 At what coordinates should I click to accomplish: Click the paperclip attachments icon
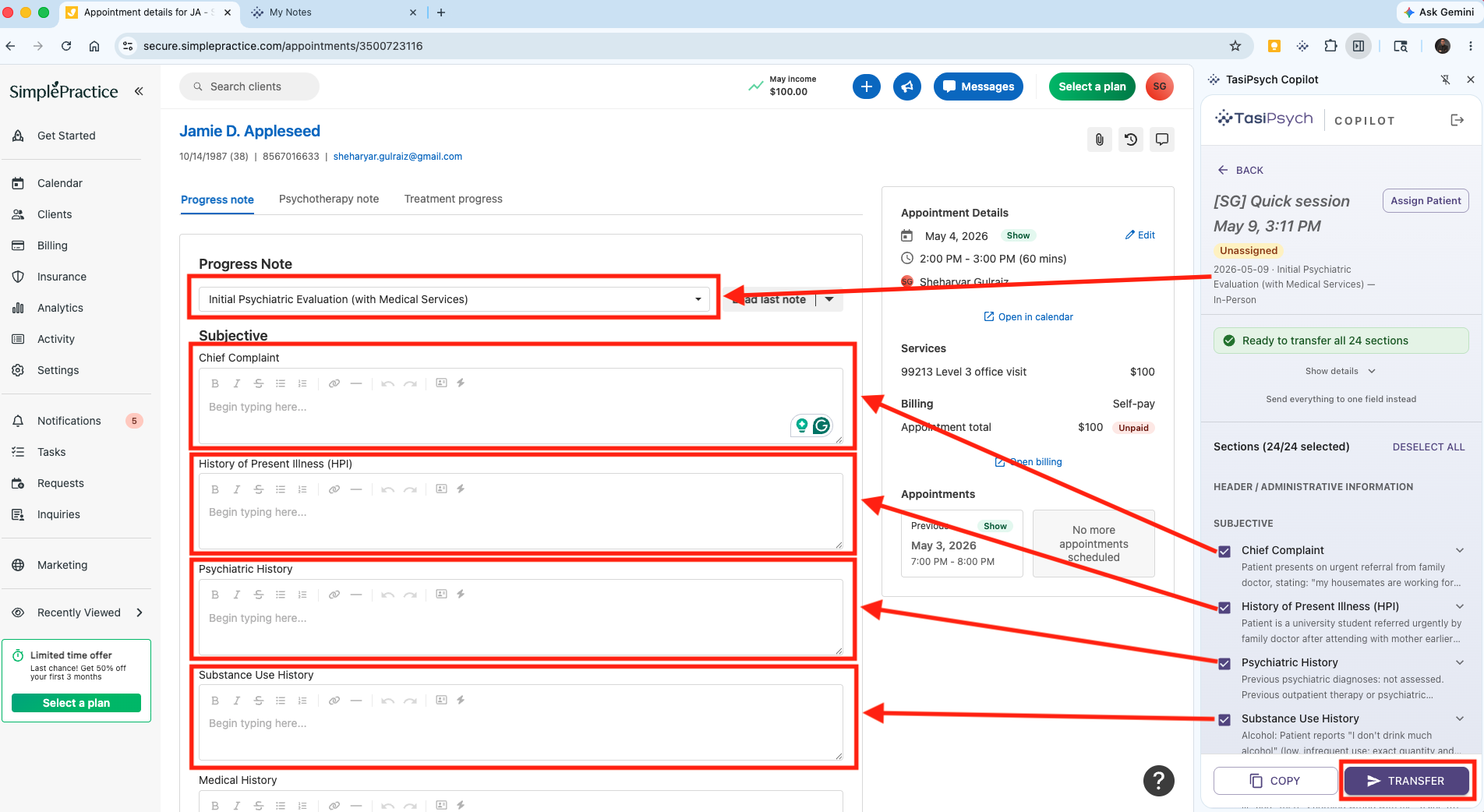click(1100, 139)
